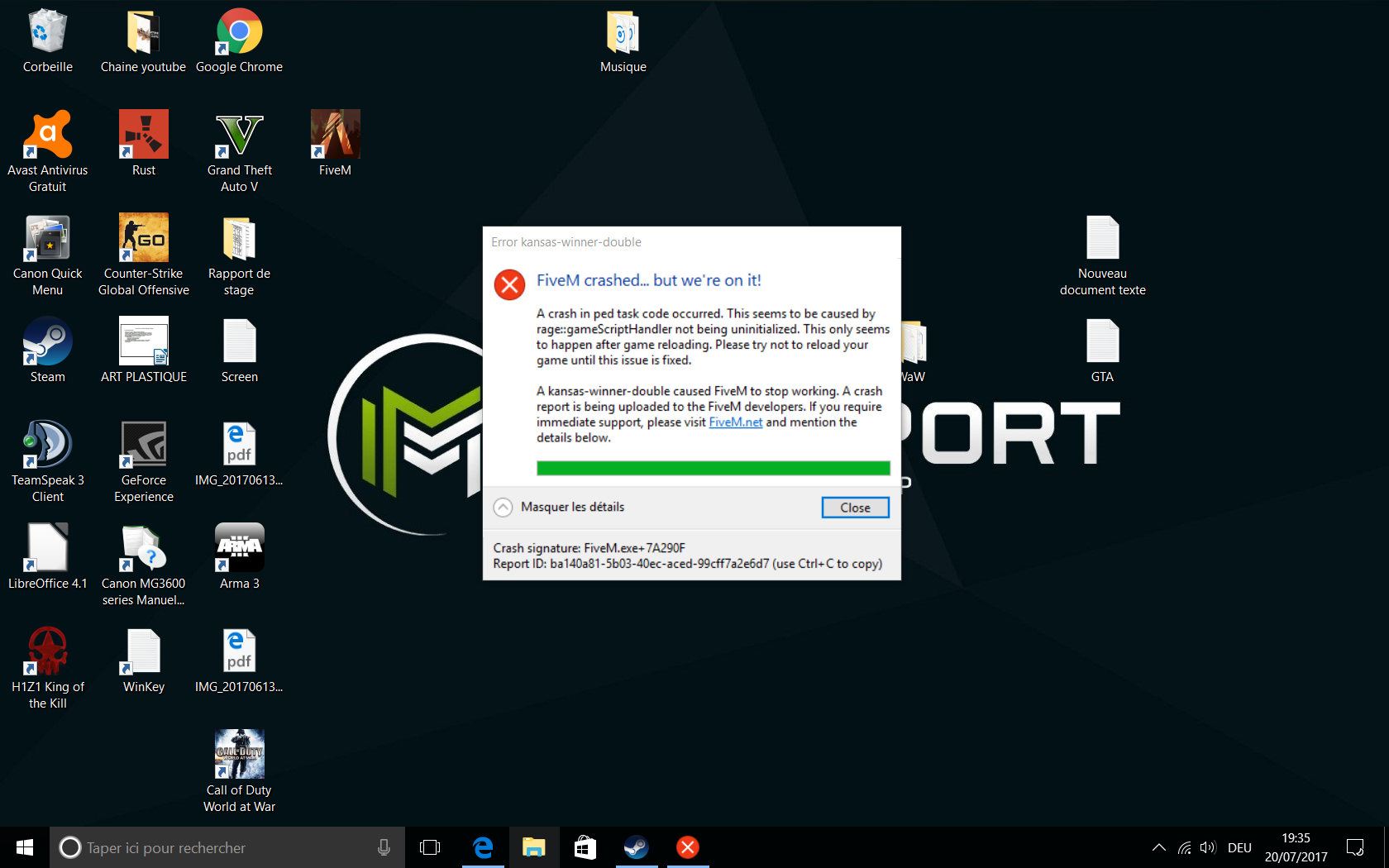
Task: Switch to Steam on the taskbar
Action: pyautogui.click(x=637, y=847)
